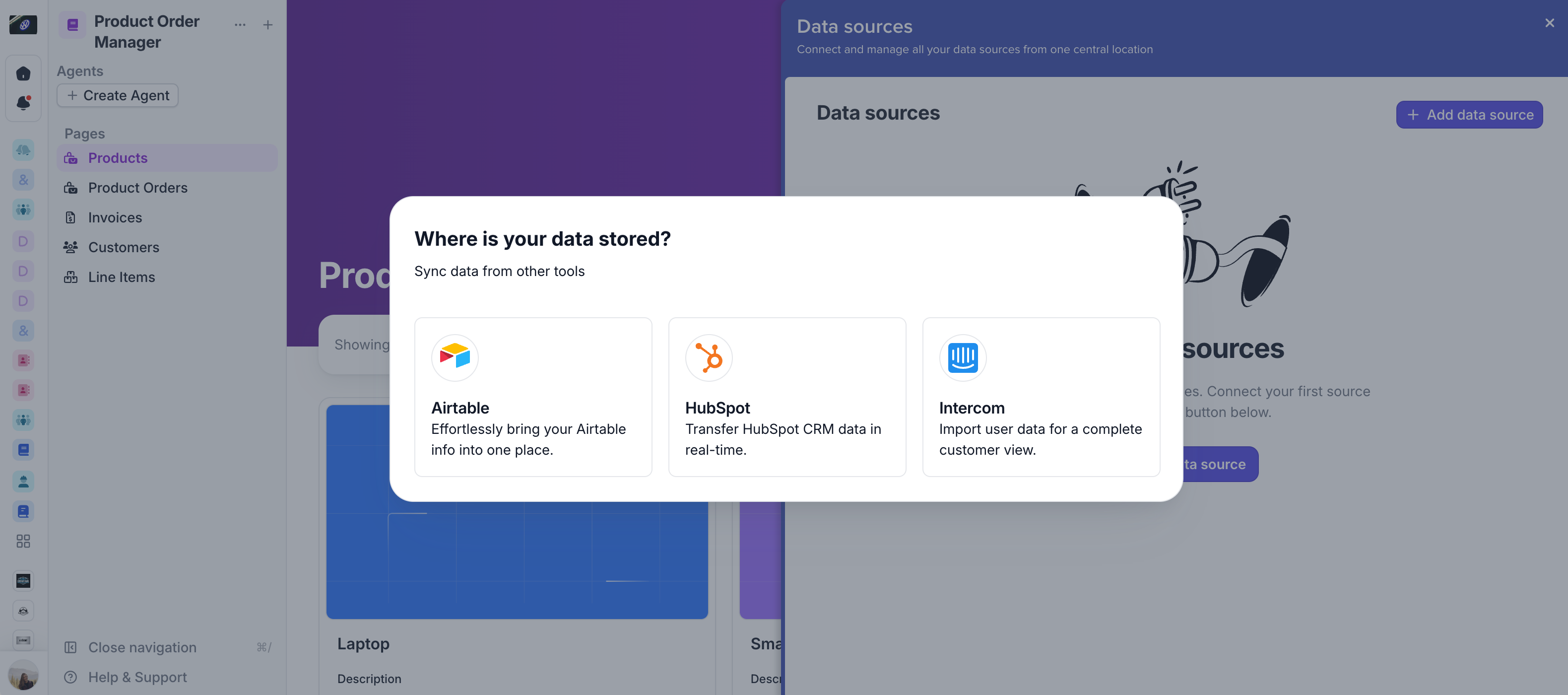Click the HubSpot logo icon

point(709,357)
